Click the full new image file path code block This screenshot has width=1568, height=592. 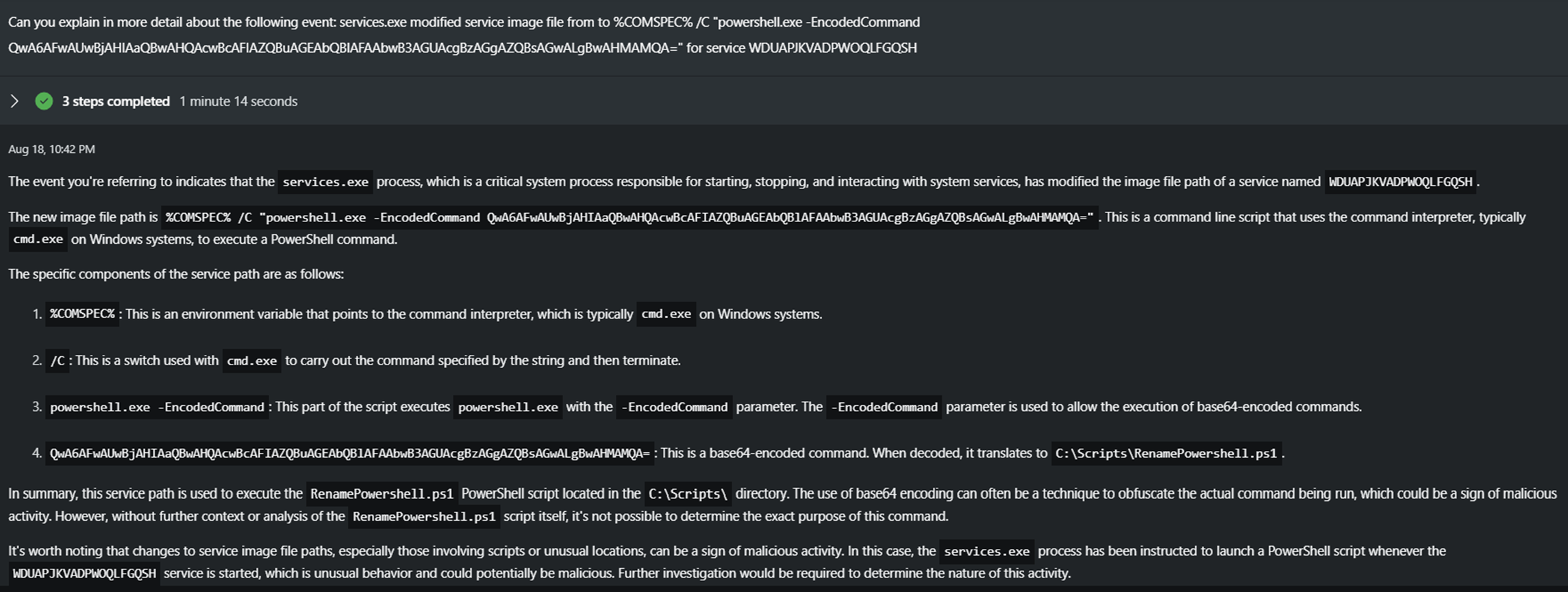coord(630,218)
